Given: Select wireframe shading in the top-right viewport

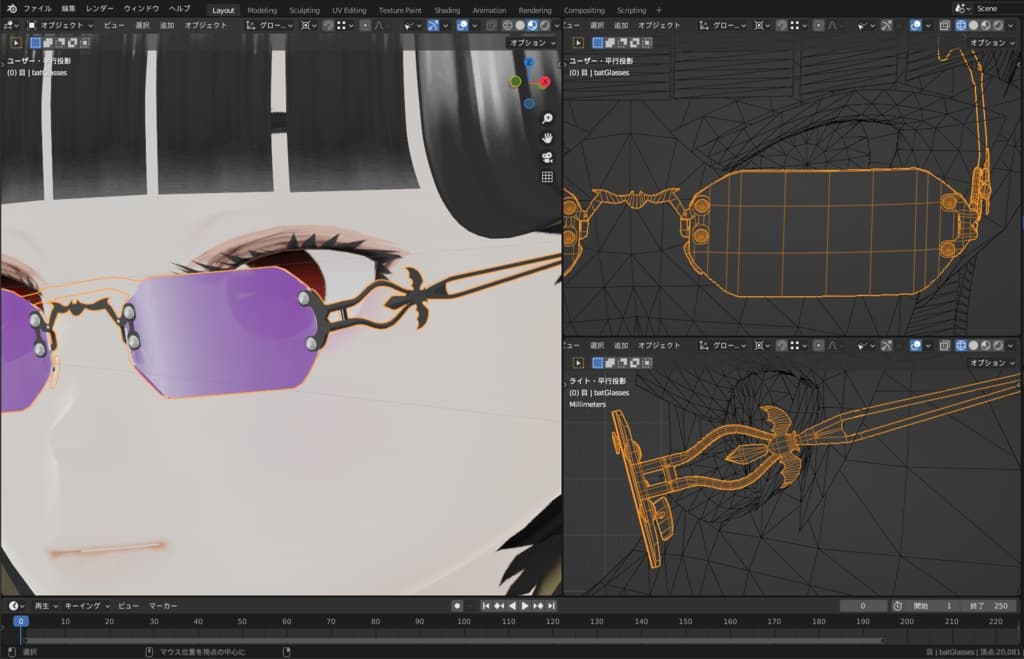Looking at the screenshot, I should (961, 25).
